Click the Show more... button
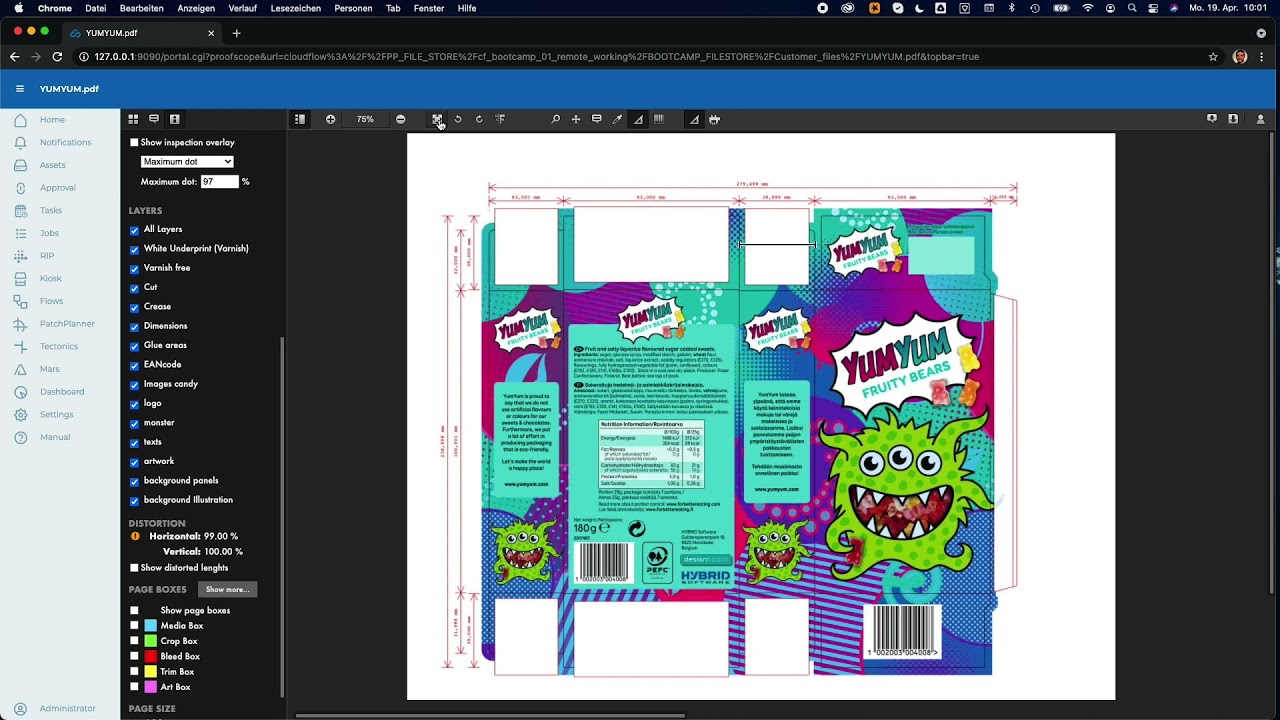Screen dimensions: 1280x720 227,590
